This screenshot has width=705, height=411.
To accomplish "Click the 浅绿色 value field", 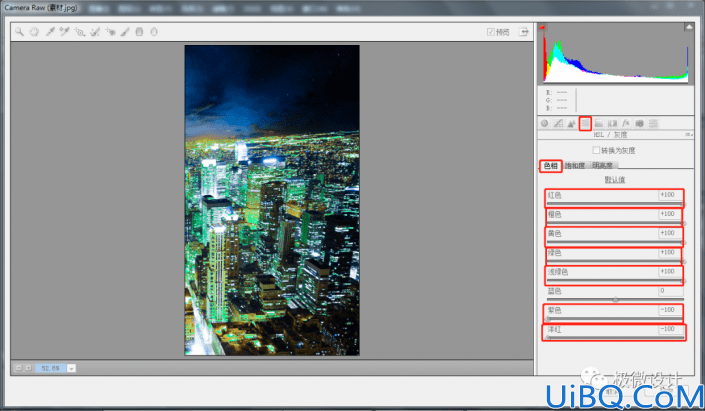I will pyautogui.click(x=670, y=271).
